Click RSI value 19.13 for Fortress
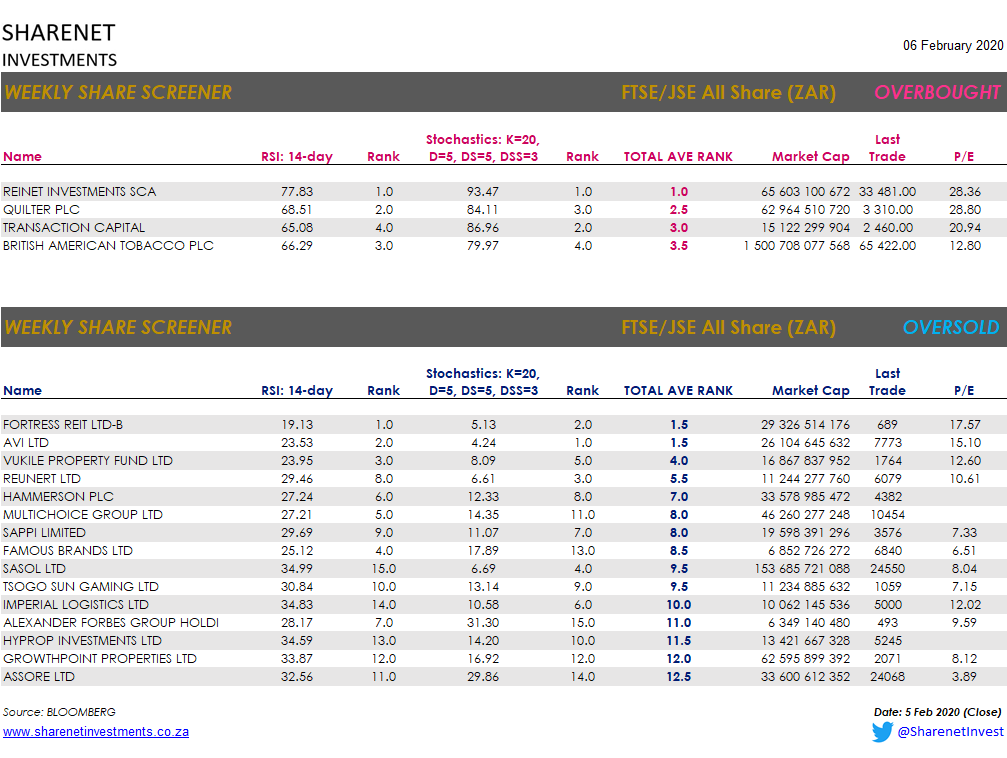This screenshot has height=758, width=1007. 297,425
